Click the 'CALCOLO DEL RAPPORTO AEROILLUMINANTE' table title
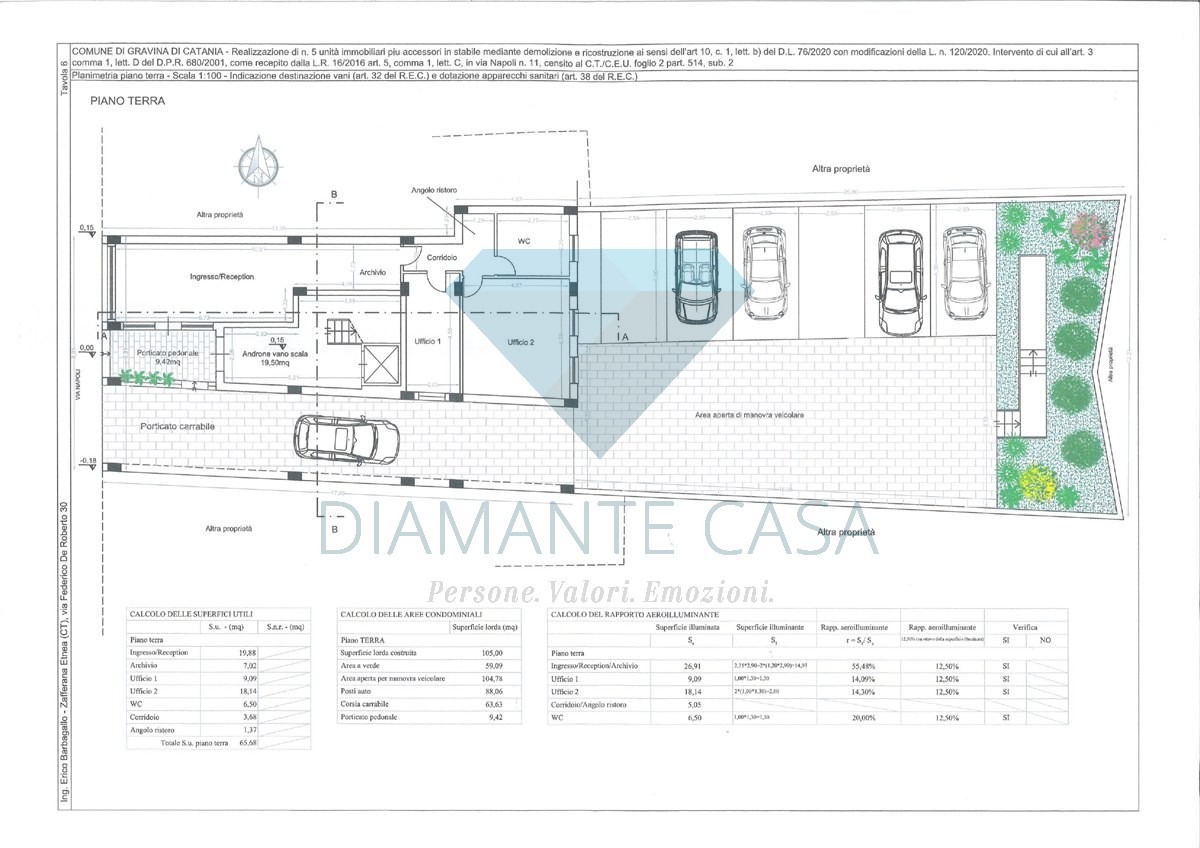This screenshot has height=848, width=1200. [x=635, y=614]
